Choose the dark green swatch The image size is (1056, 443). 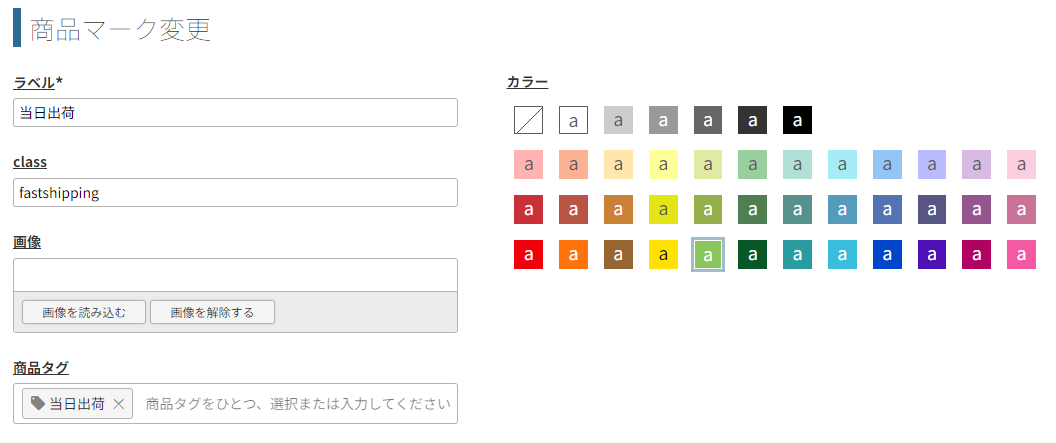click(x=752, y=255)
